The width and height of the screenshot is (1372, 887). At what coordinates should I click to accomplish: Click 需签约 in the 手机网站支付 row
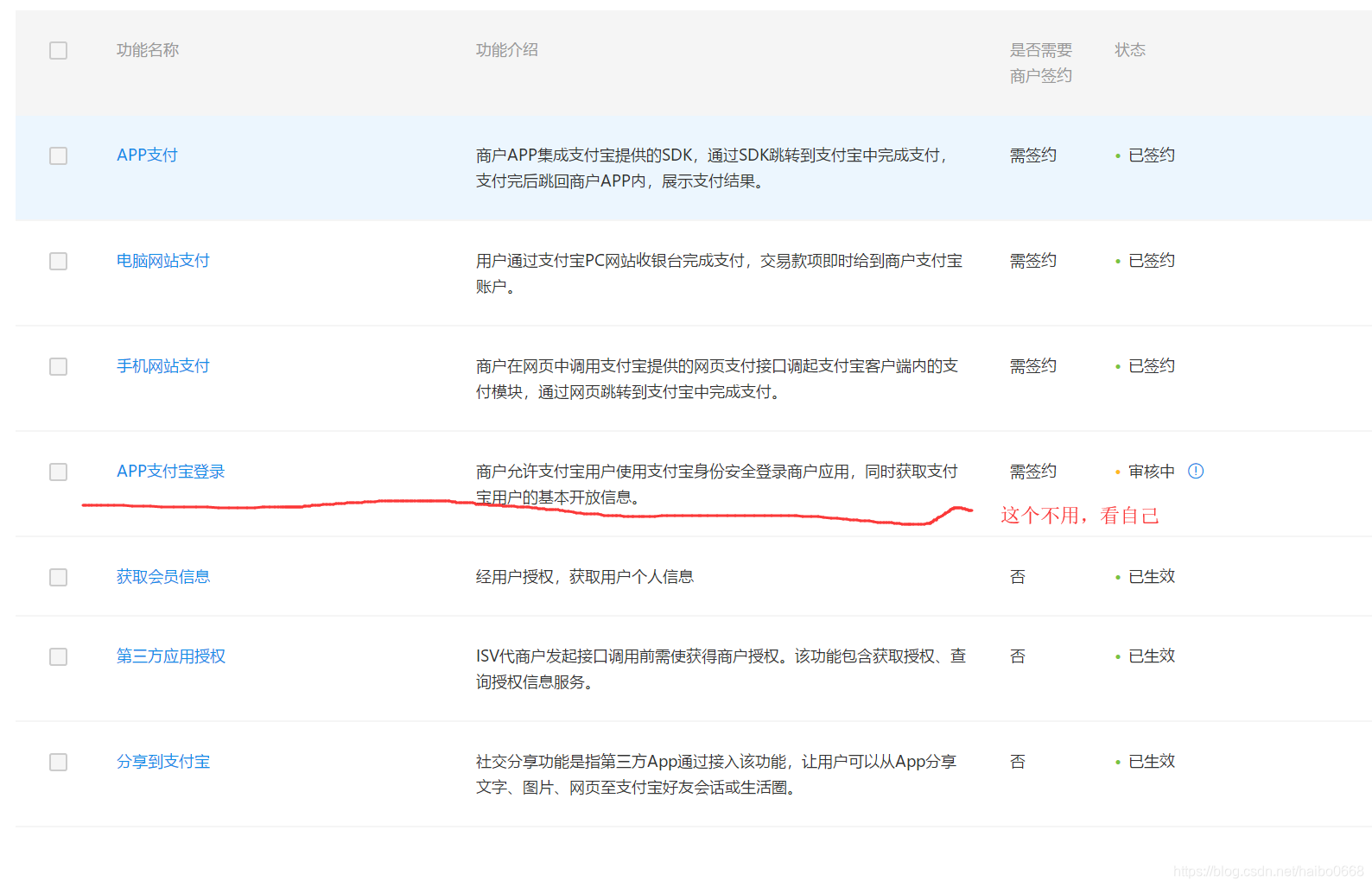point(1033,365)
